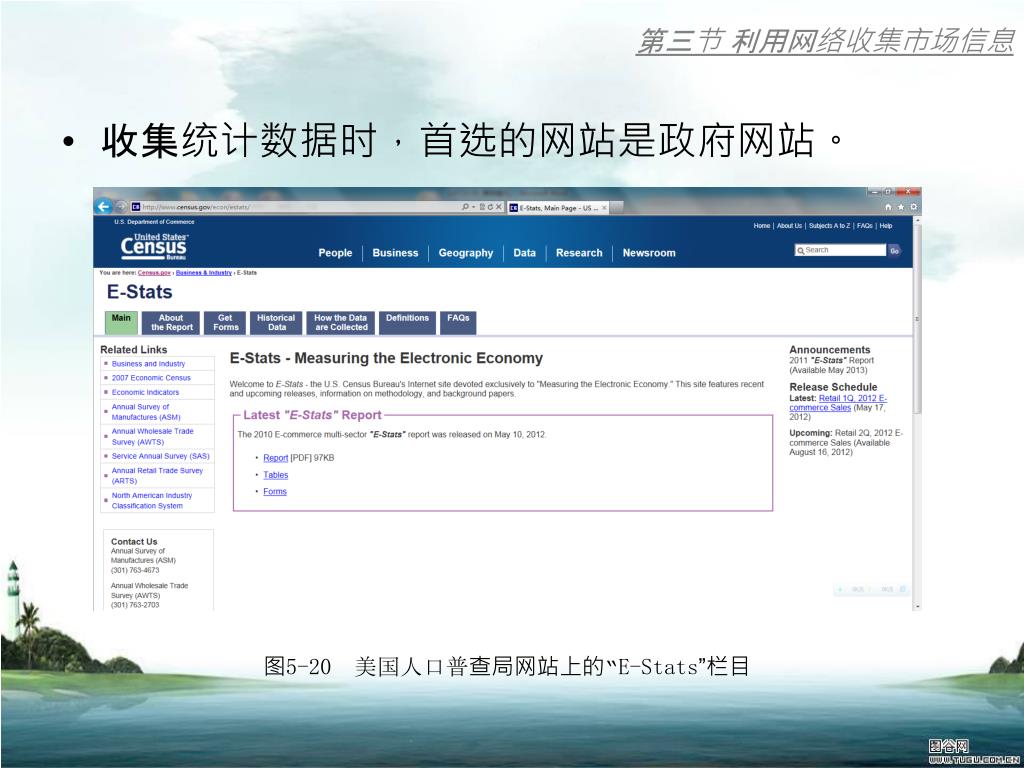Open the browser Home icon
The width and height of the screenshot is (1024, 768).
tap(888, 207)
